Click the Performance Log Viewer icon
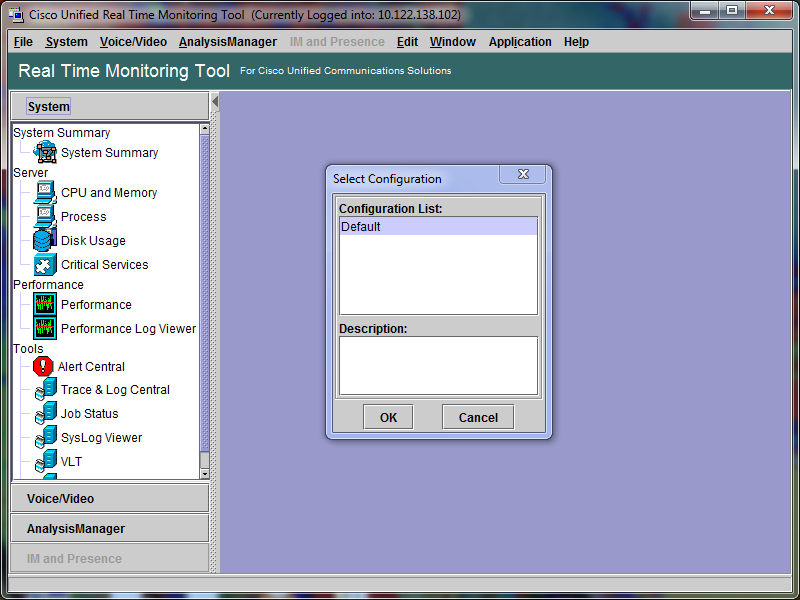The image size is (800, 600). click(45, 328)
